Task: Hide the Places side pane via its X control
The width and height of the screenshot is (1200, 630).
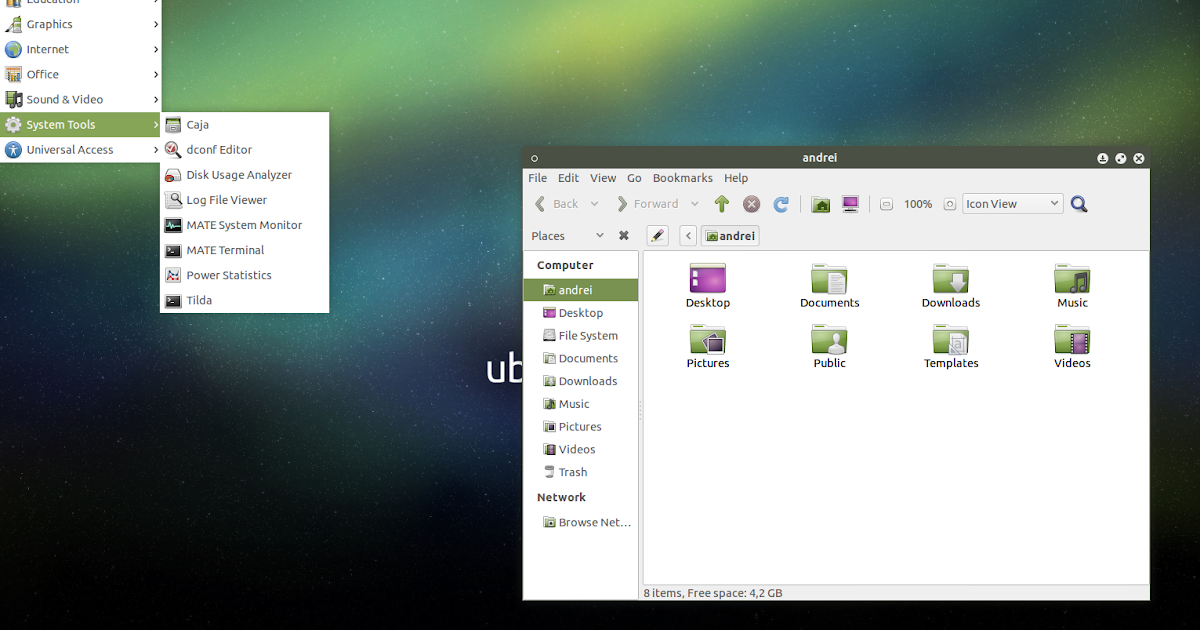Action: [623, 235]
